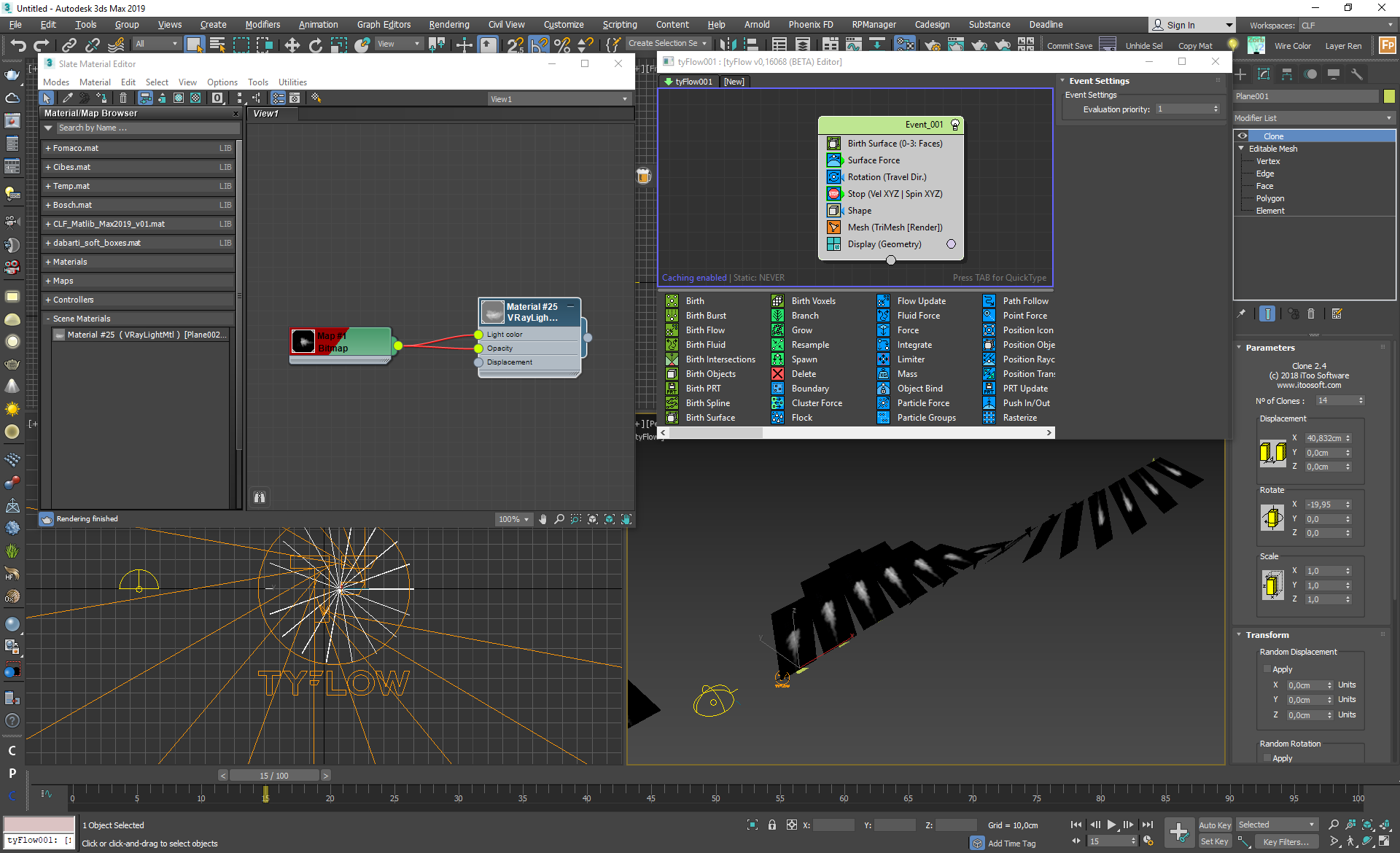Toggle Auto Key mode

(1215, 825)
